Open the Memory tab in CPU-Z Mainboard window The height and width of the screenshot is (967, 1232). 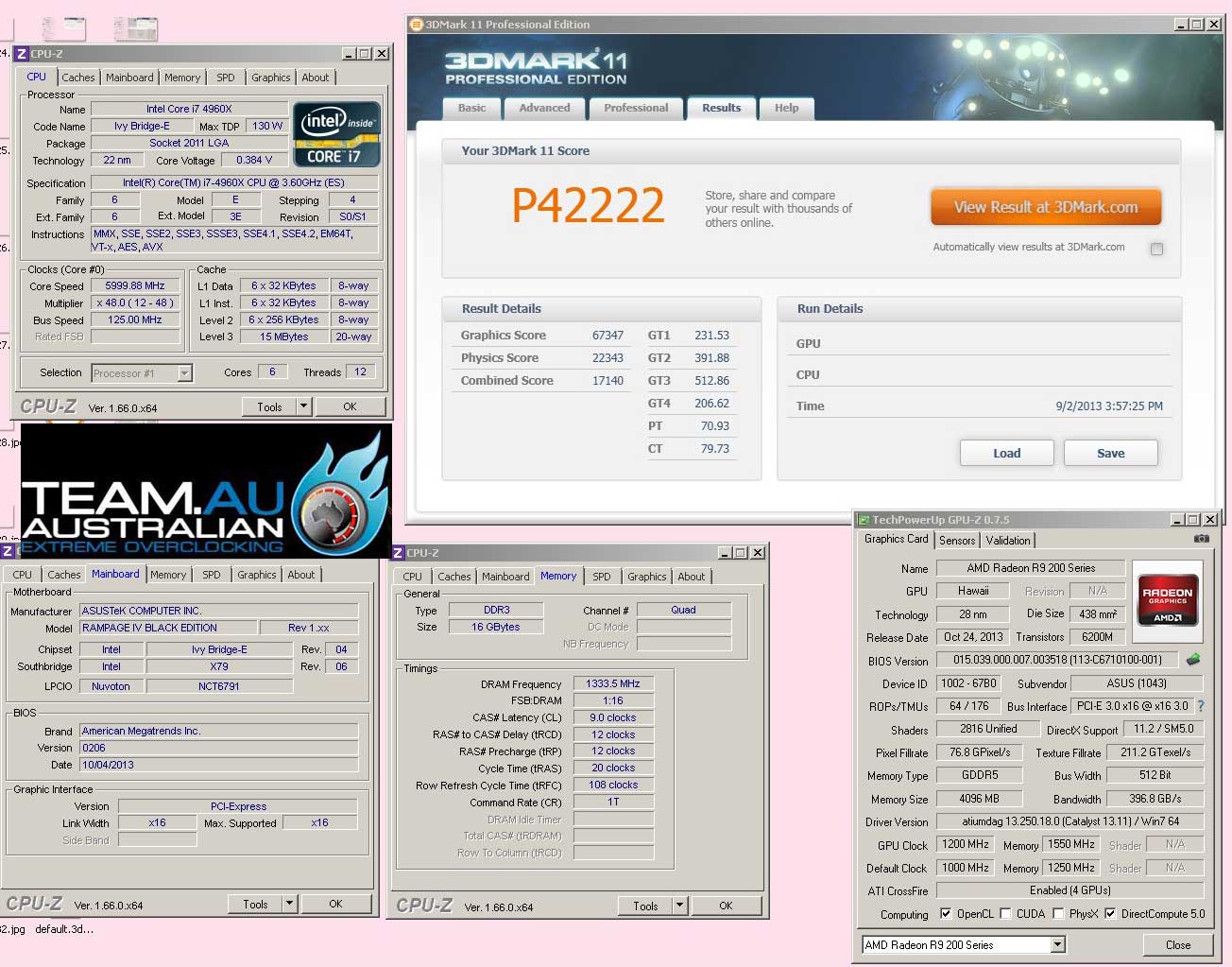(168, 575)
